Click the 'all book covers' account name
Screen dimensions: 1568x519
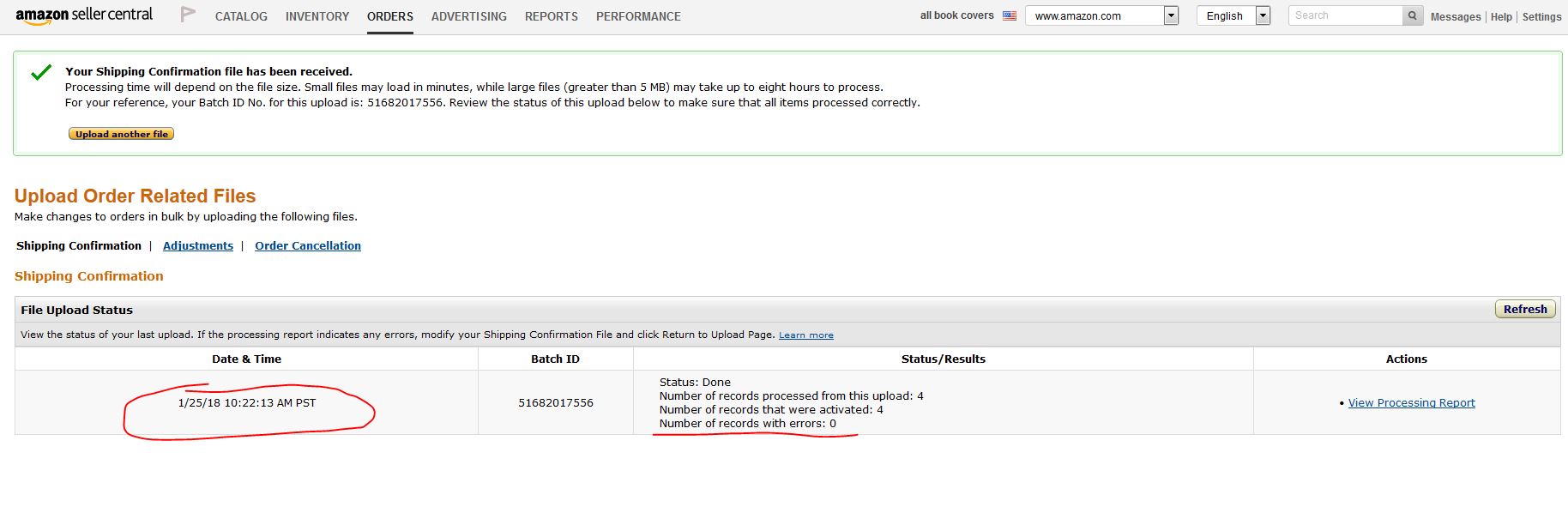[x=956, y=15]
